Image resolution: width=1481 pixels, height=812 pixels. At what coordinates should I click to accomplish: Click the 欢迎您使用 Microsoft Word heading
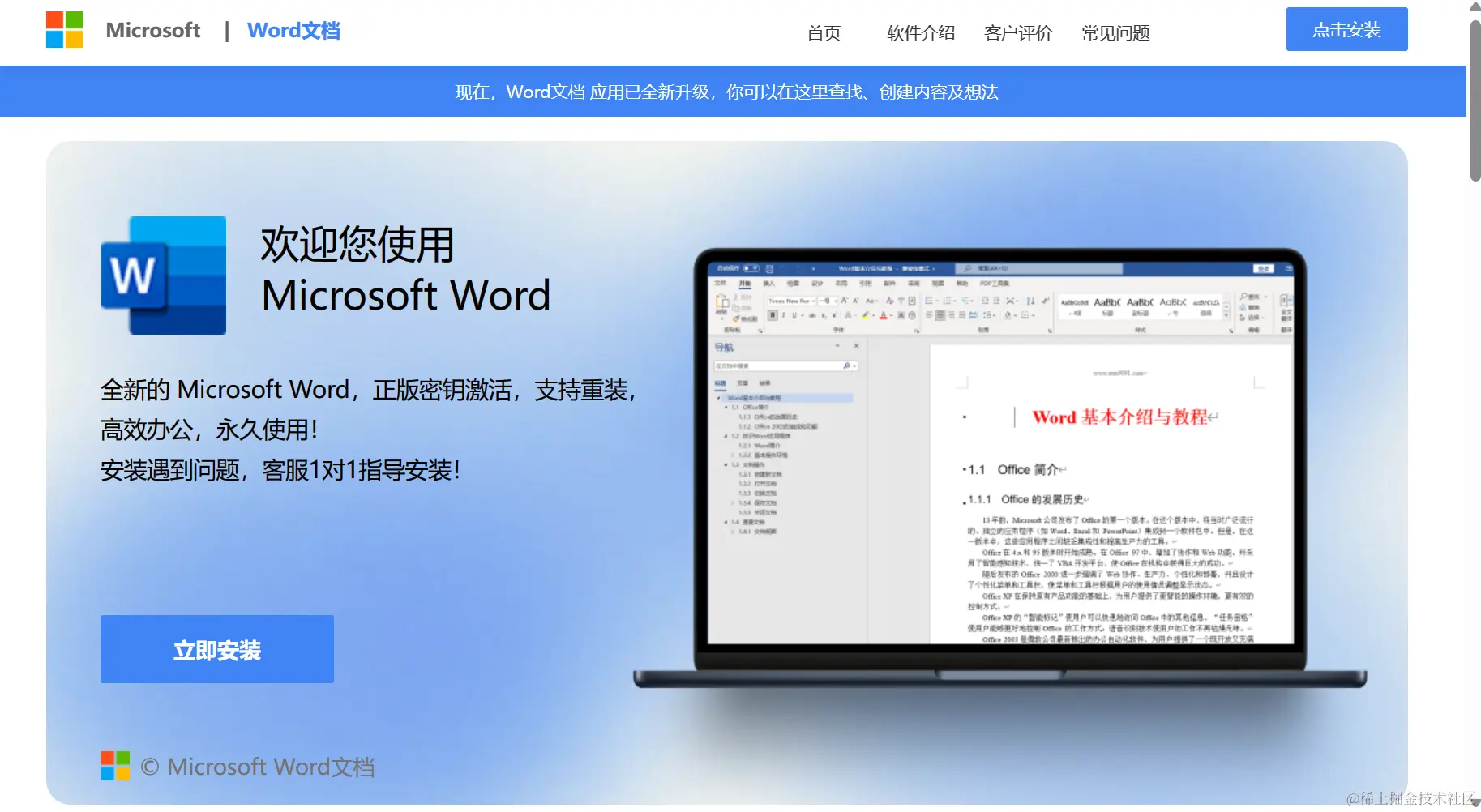pyautogui.click(x=406, y=269)
